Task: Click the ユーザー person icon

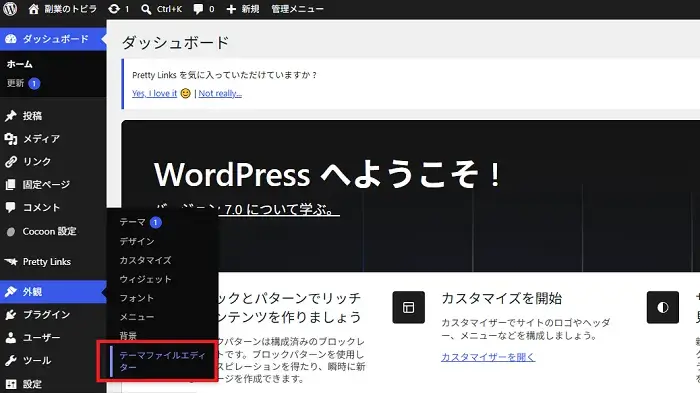Action: [11, 338]
